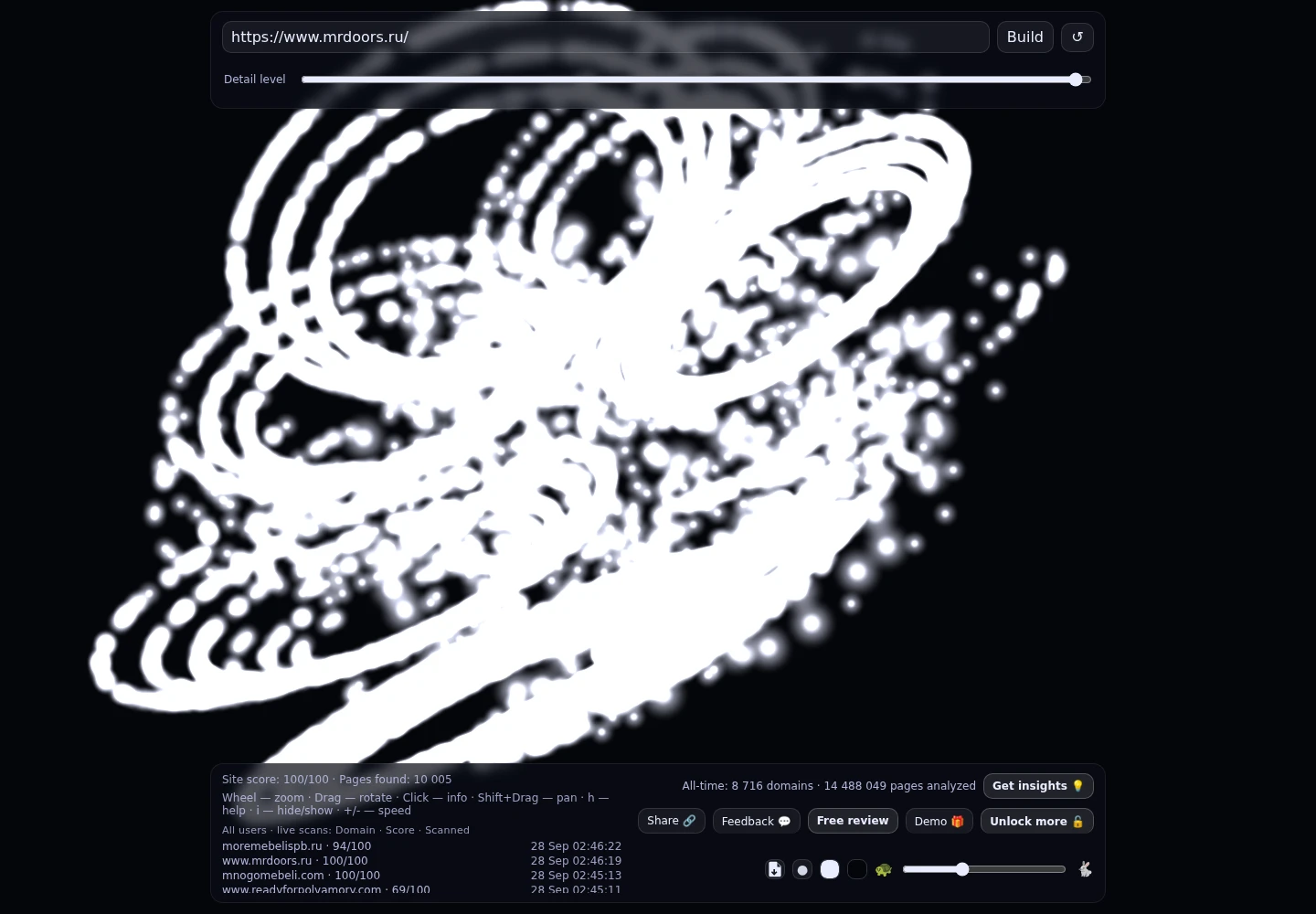Click the Site score 100/100 text
The height and width of the screenshot is (914, 1316).
click(x=275, y=780)
